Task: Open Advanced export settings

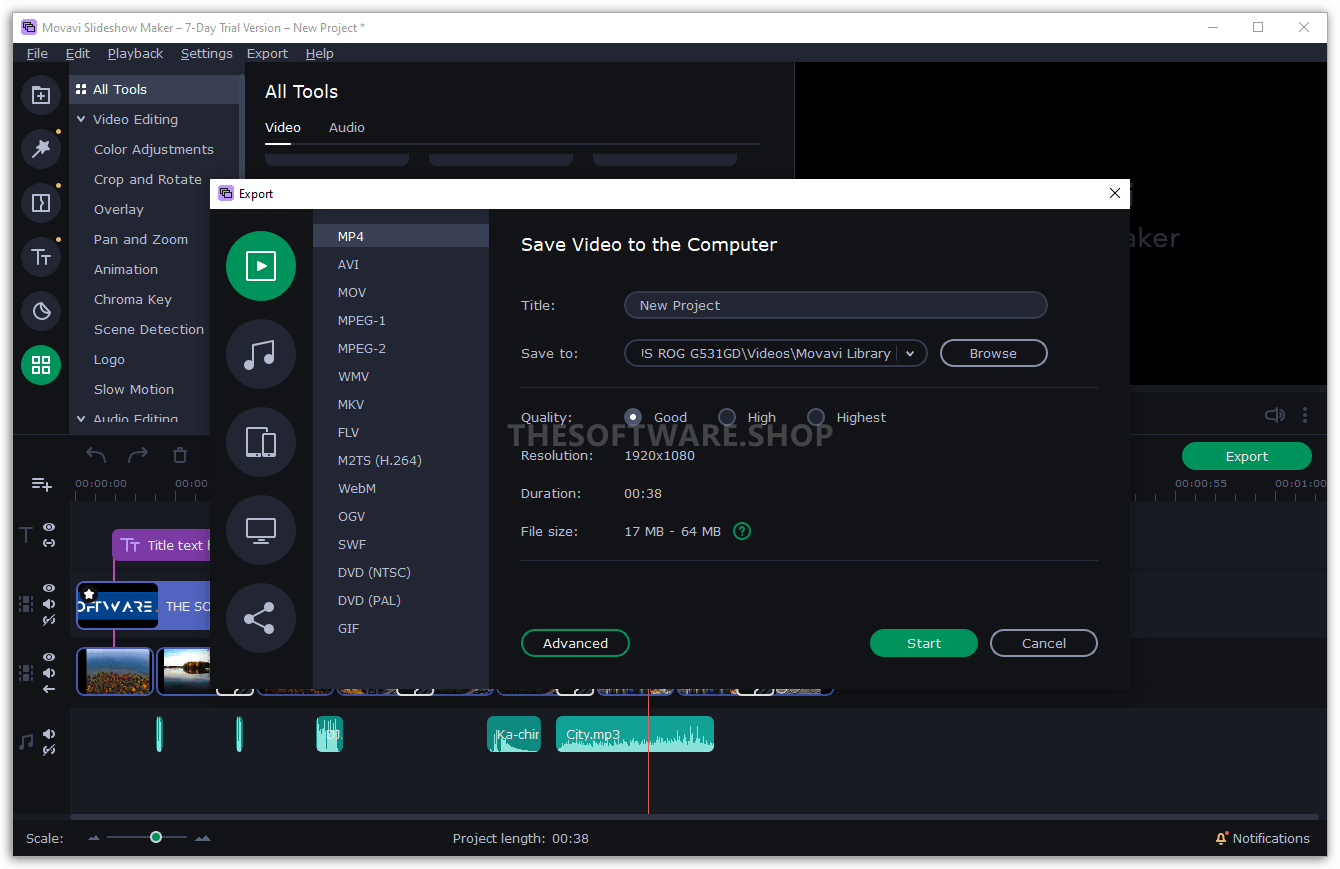Action: click(x=575, y=643)
